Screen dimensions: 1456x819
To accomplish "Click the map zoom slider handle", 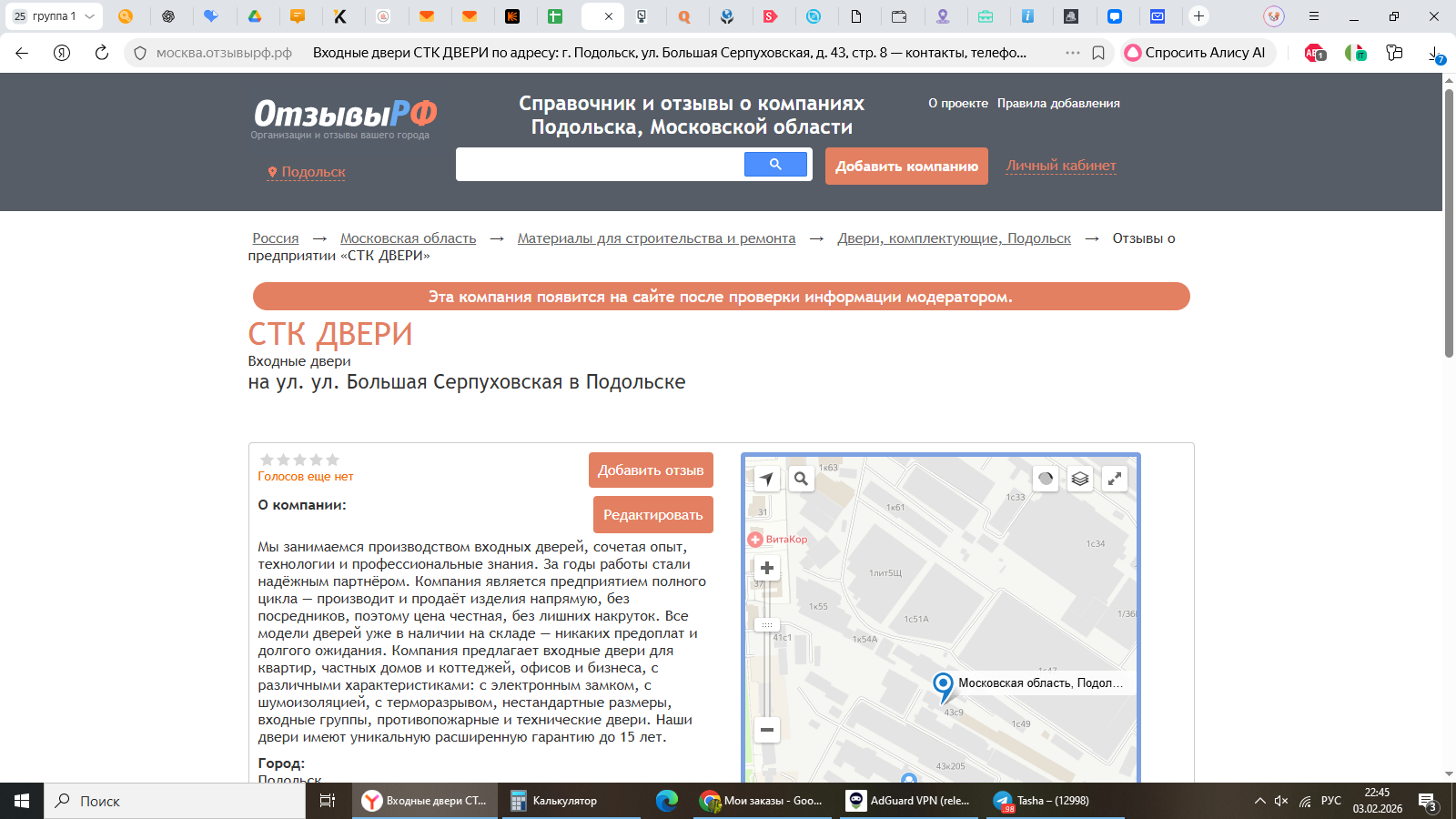I will pos(767,624).
